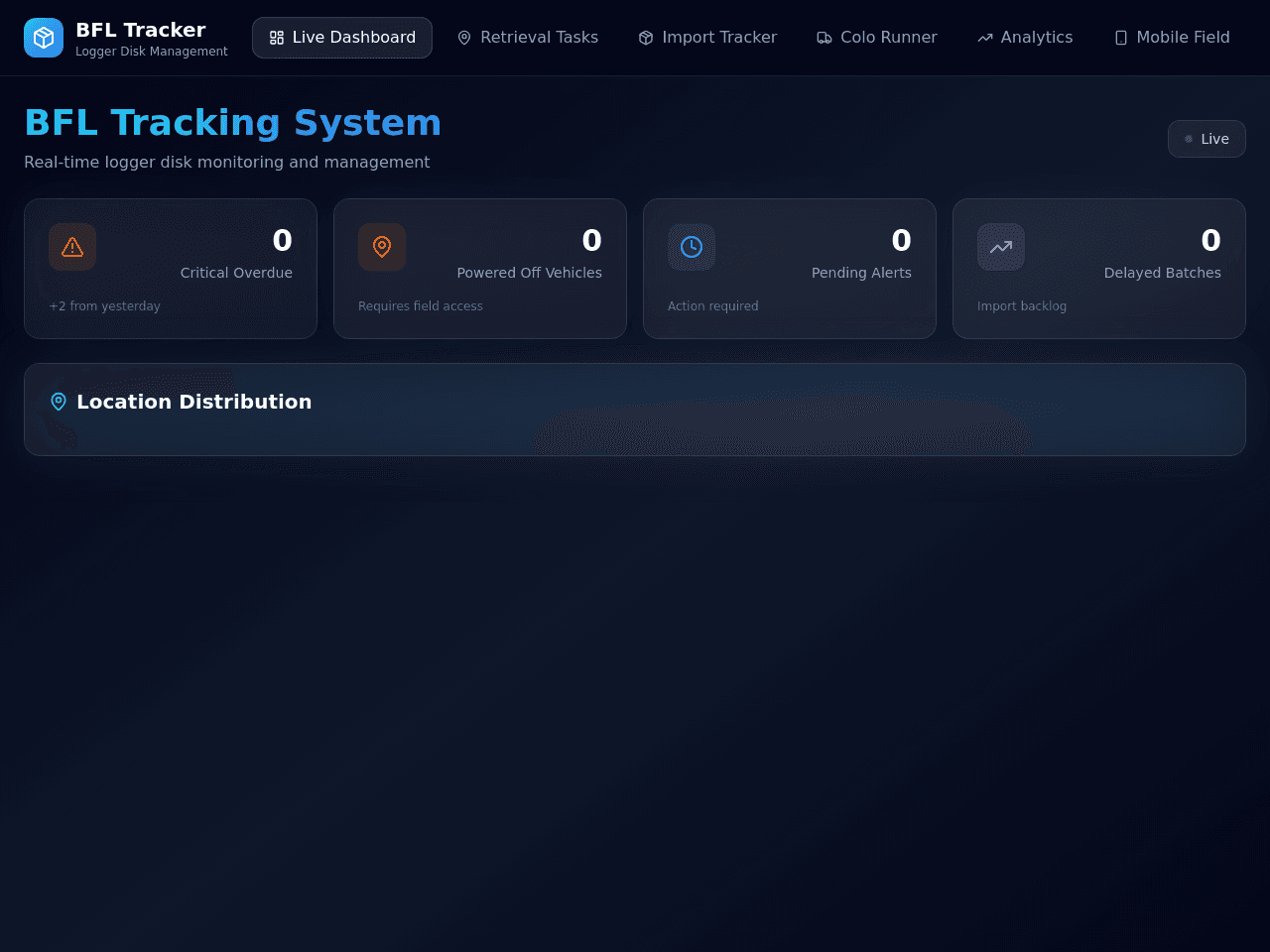Click the 'Import backlog' text
The image size is (1270, 952).
[x=1022, y=306]
